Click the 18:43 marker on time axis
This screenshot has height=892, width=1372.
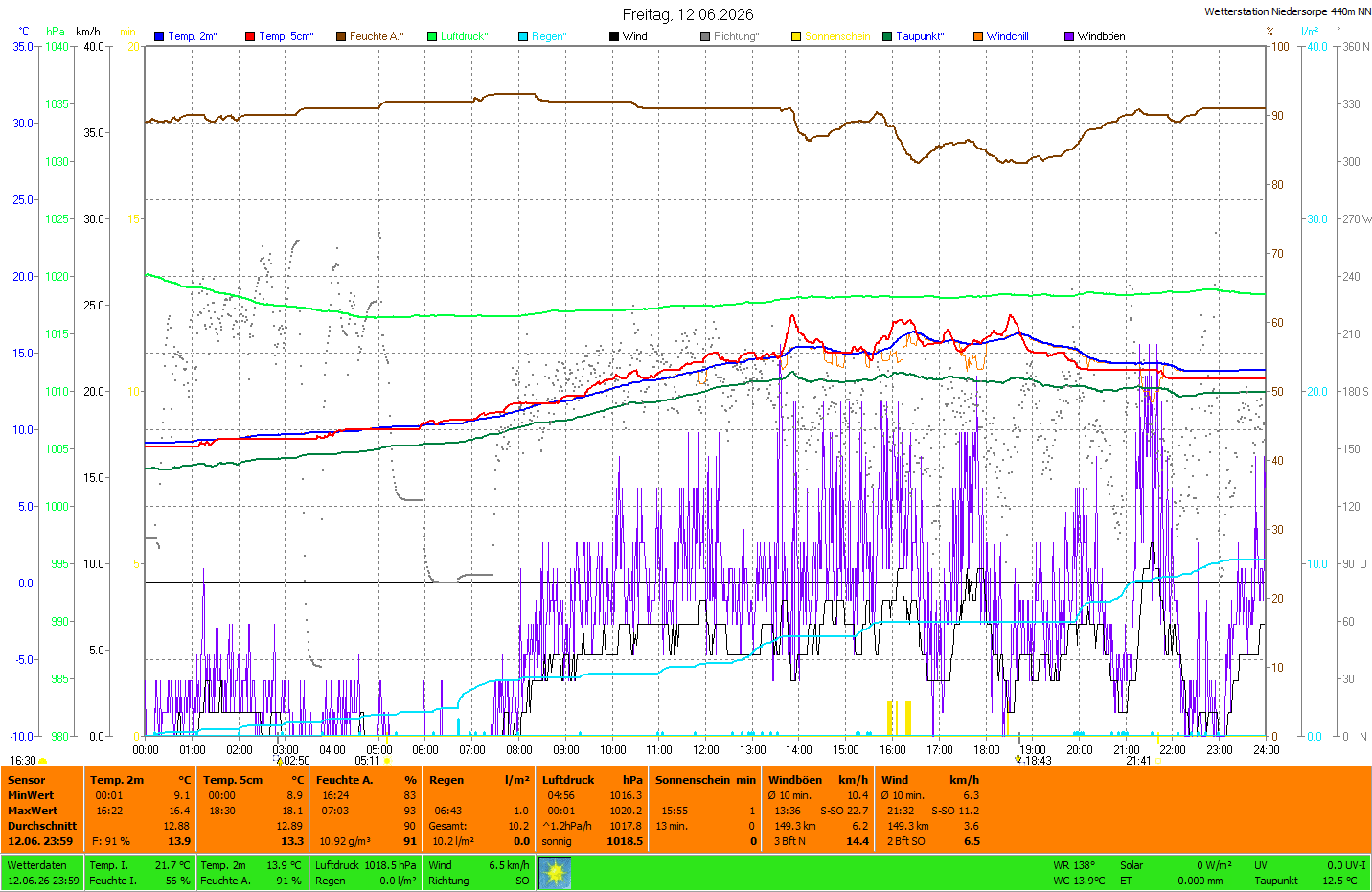[1034, 761]
